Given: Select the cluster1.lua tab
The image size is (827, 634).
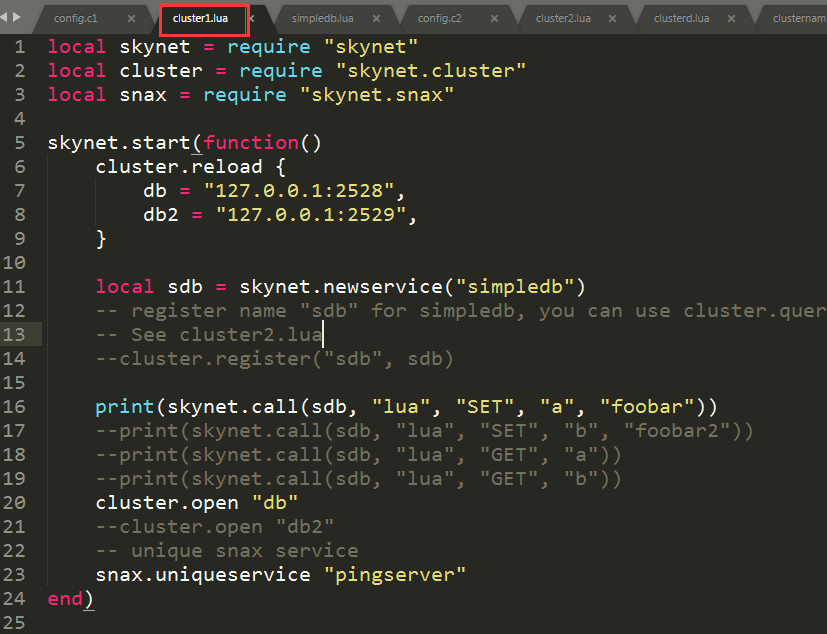Looking at the screenshot, I should tap(200, 17).
